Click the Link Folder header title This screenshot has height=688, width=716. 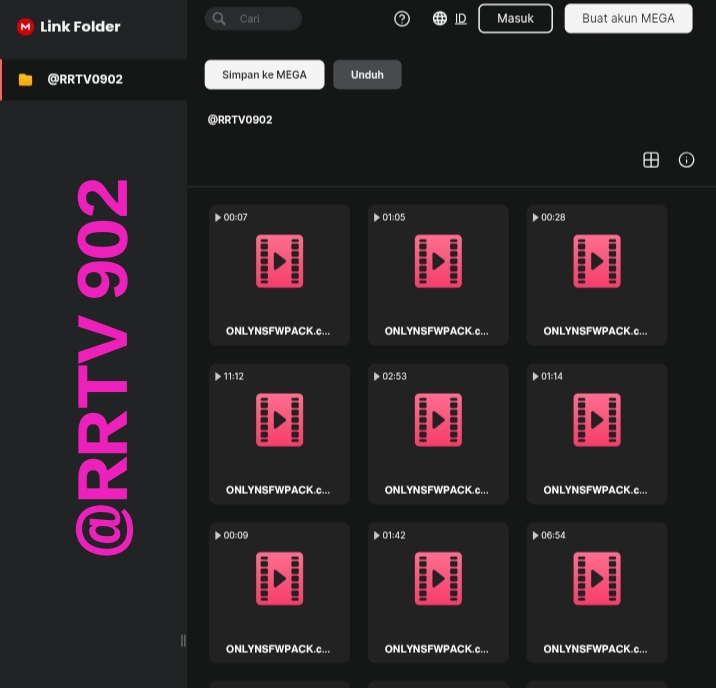[80, 26]
